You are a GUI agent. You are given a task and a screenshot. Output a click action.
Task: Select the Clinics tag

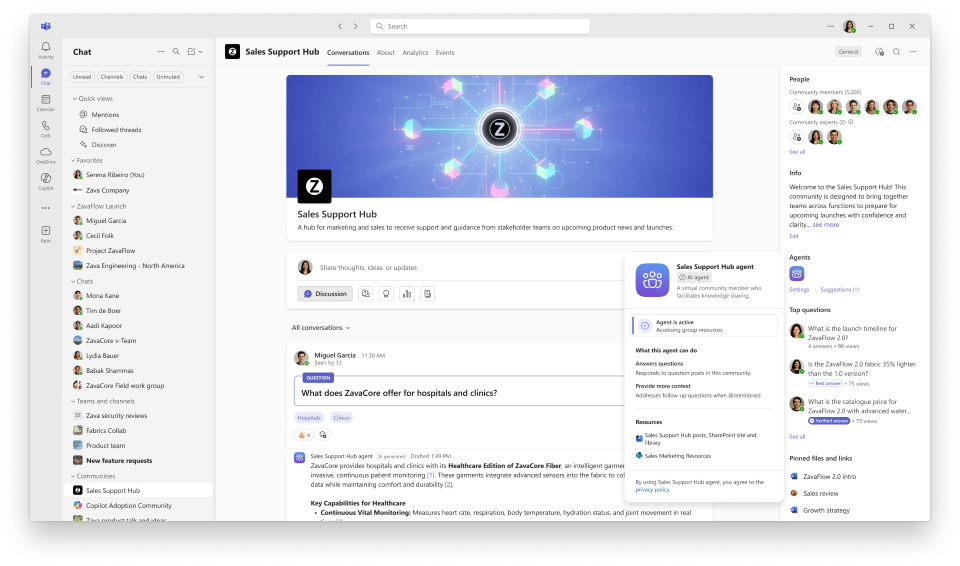pyautogui.click(x=342, y=418)
